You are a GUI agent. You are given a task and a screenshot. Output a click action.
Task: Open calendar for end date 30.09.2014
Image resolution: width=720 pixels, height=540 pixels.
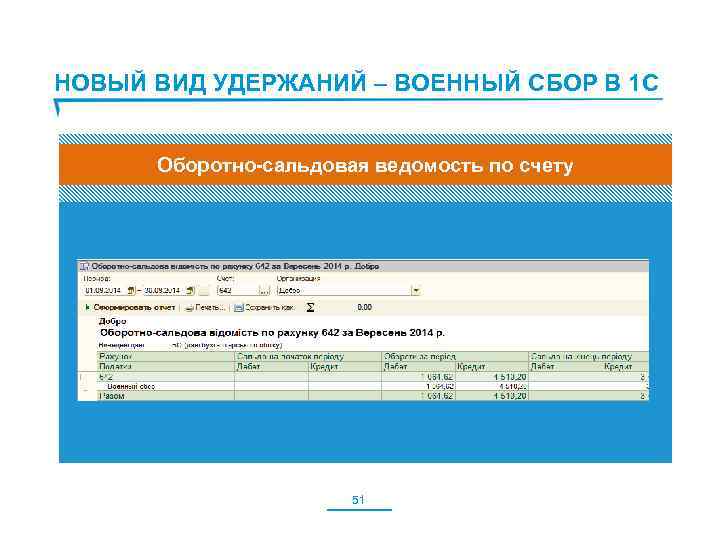pos(191,291)
